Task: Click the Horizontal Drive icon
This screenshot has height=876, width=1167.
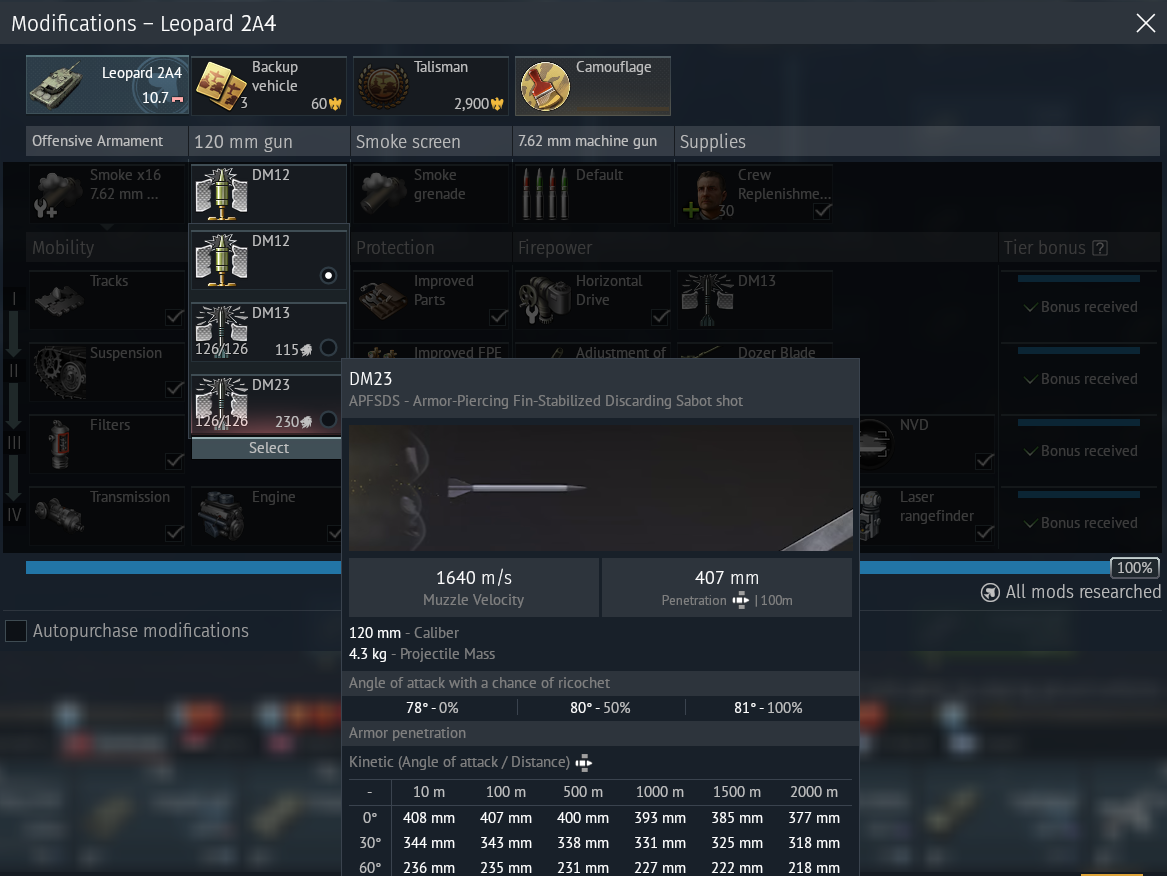Action: [544, 300]
